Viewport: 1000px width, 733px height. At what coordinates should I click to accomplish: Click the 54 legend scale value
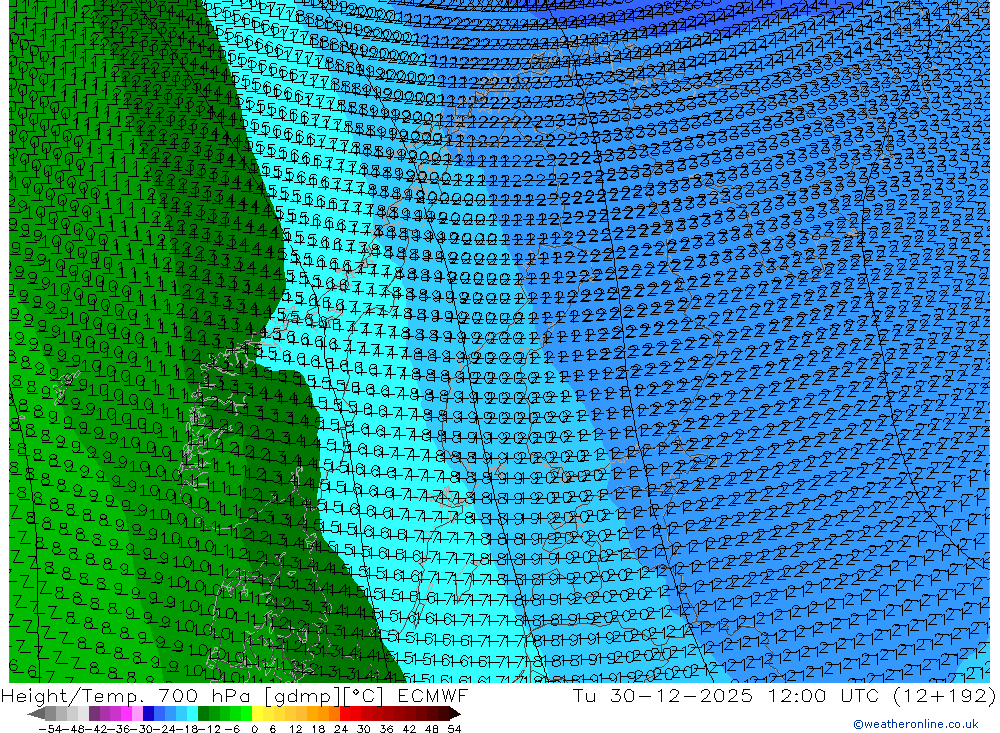tap(454, 729)
